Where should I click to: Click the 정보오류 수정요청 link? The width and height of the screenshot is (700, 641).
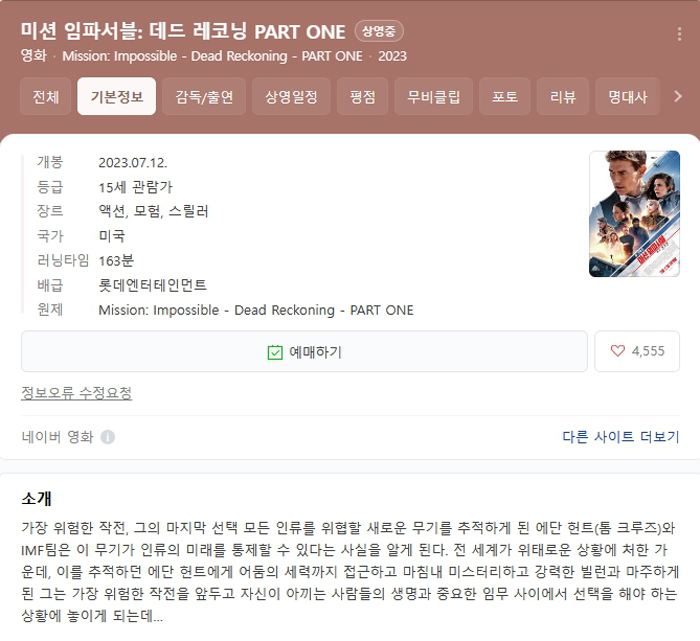click(76, 393)
